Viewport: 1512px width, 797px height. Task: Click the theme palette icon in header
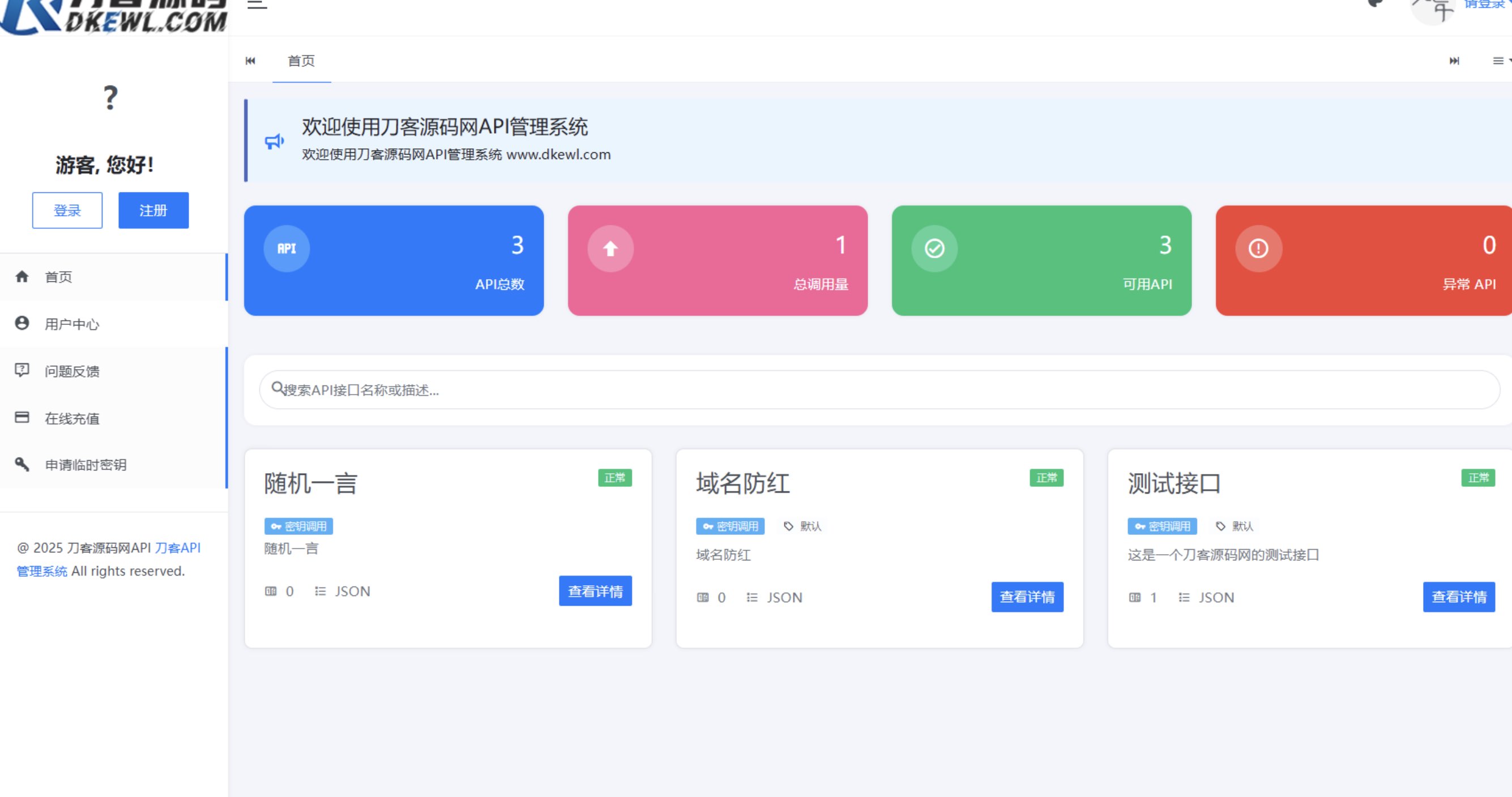1374,3
